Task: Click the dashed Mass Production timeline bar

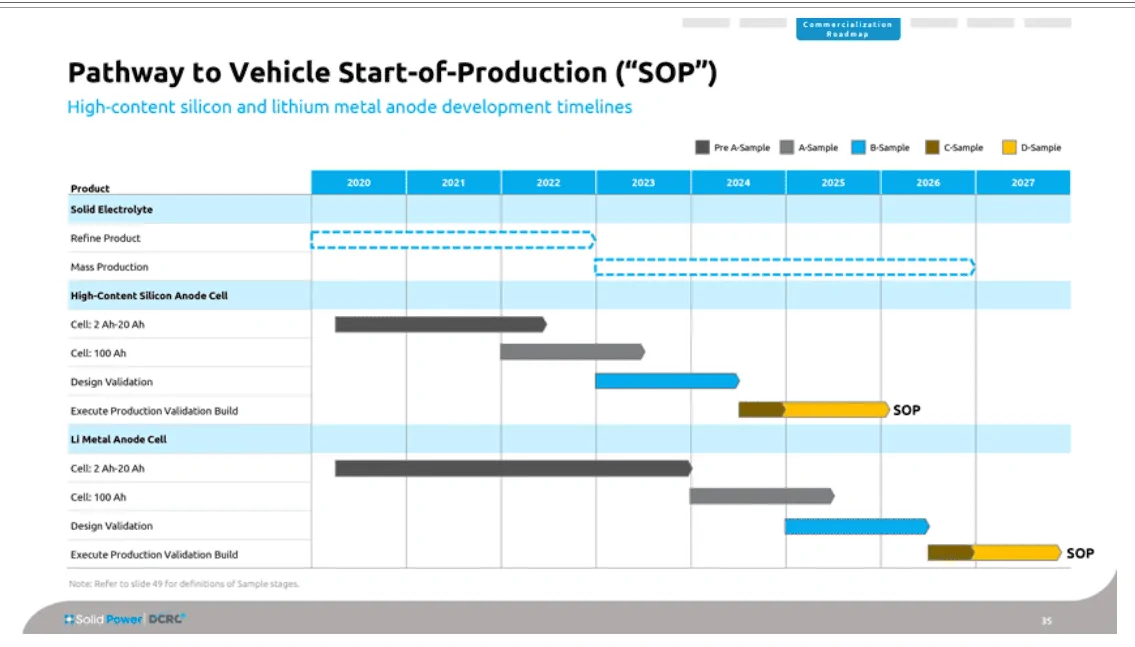Action: (x=785, y=267)
